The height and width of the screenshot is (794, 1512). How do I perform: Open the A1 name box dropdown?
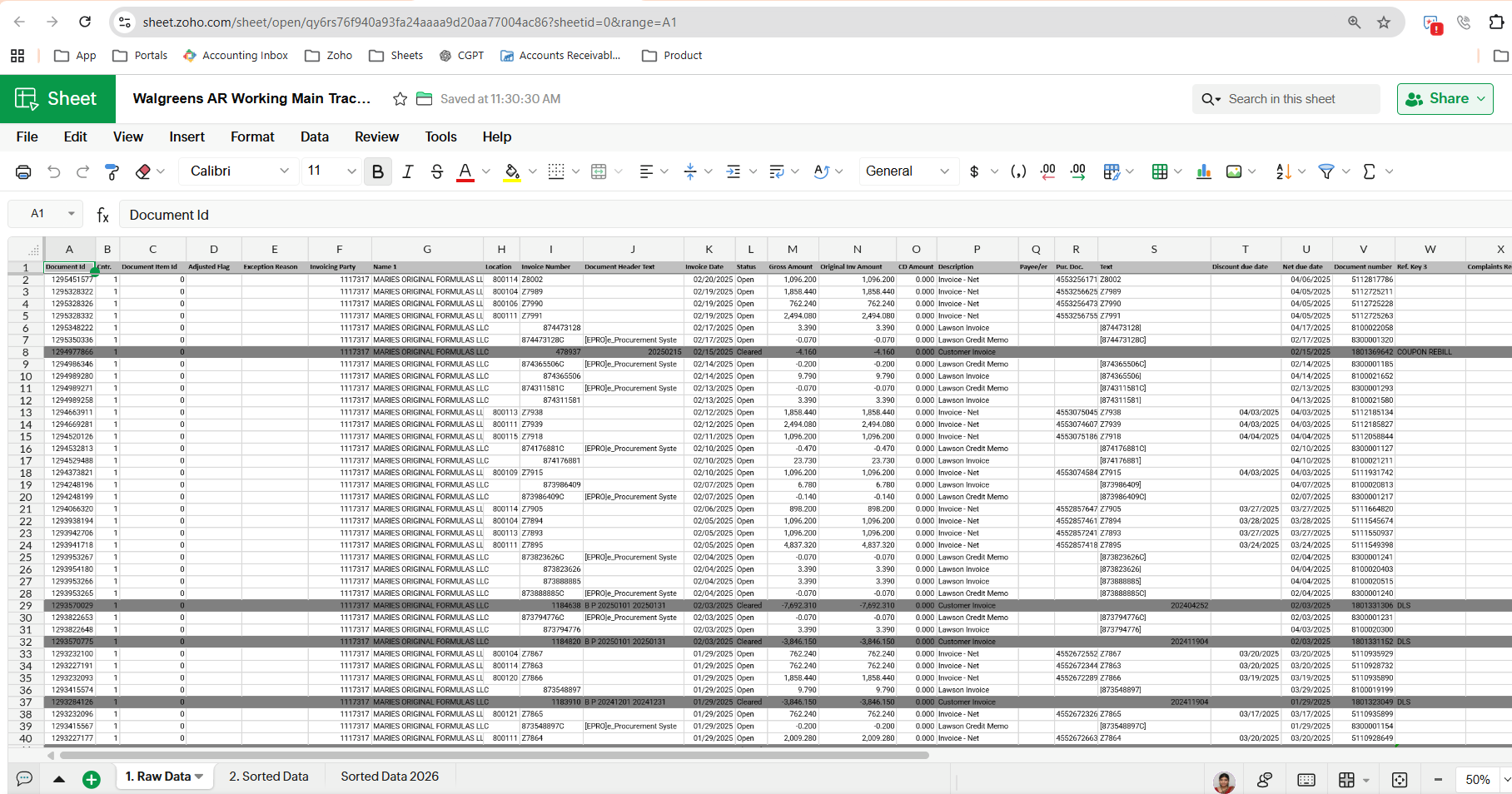(72, 214)
